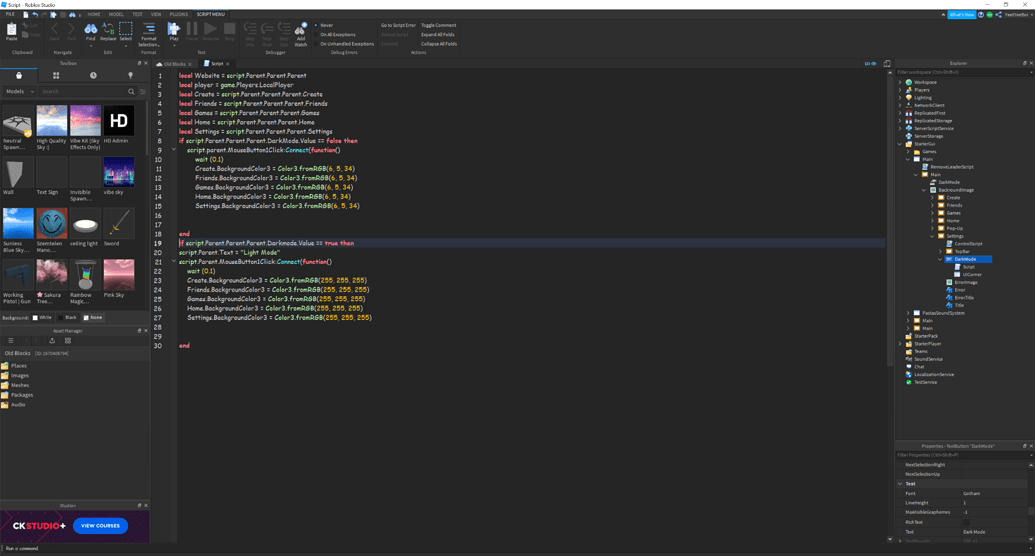Open the VIEW ribbon tab
1035x556 pixels.
click(x=156, y=14)
